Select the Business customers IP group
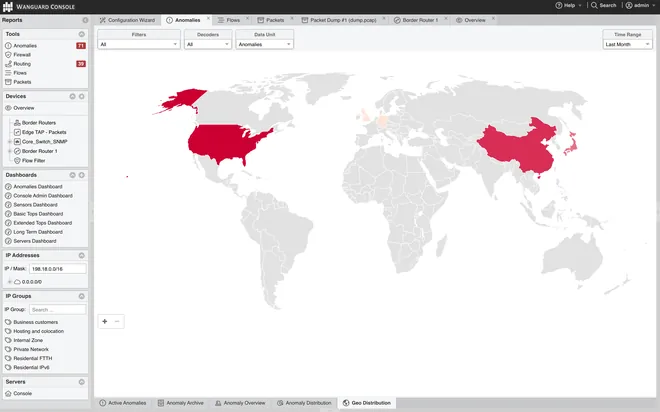The image size is (660, 412). pos(36,322)
